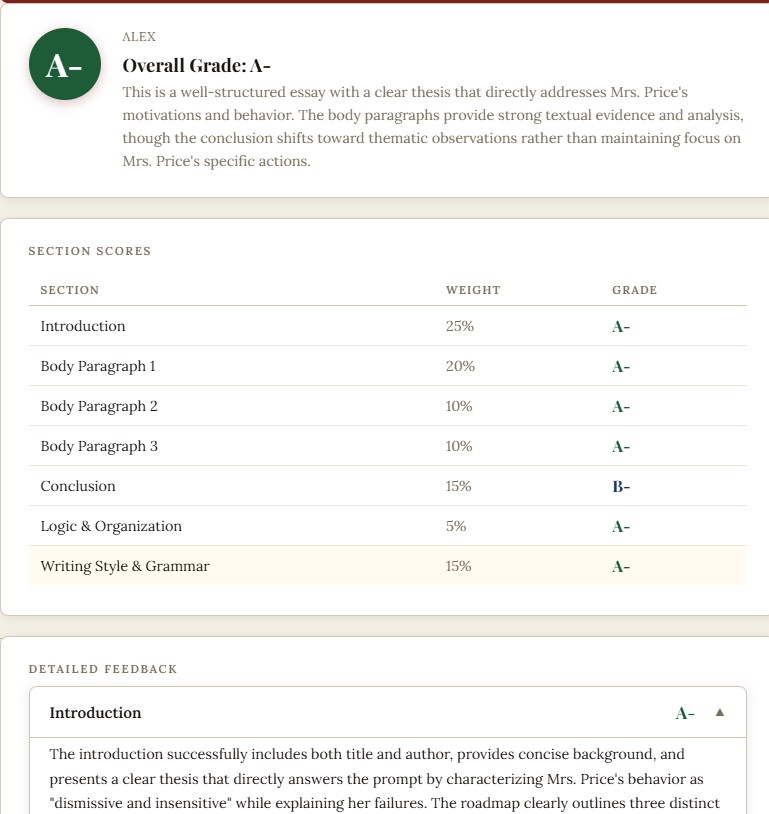The width and height of the screenshot is (769, 814).
Task: Click the Body Paragraph 2 row
Action: point(387,406)
